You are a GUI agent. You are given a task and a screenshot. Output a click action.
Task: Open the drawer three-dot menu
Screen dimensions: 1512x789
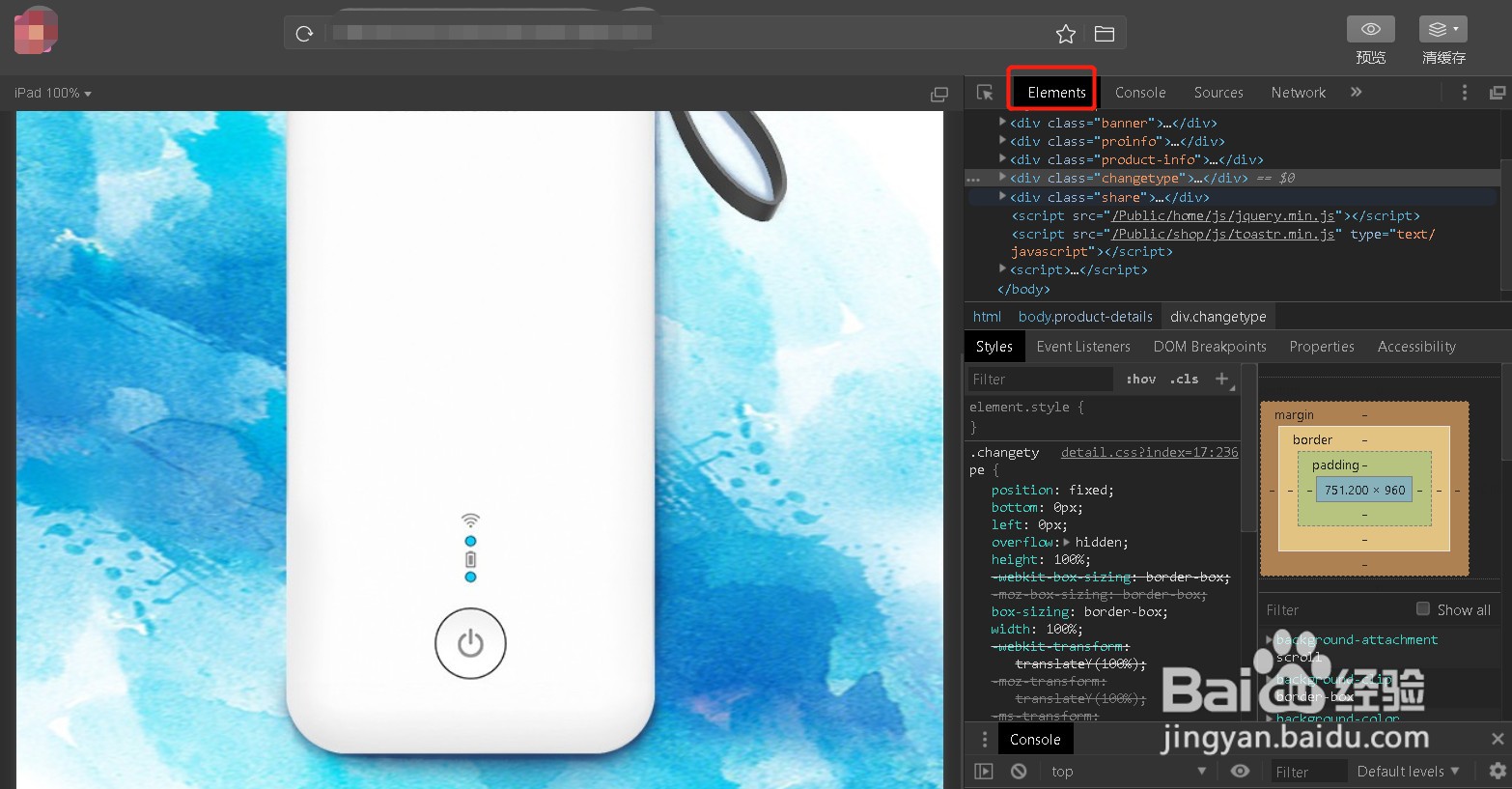point(985,740)
